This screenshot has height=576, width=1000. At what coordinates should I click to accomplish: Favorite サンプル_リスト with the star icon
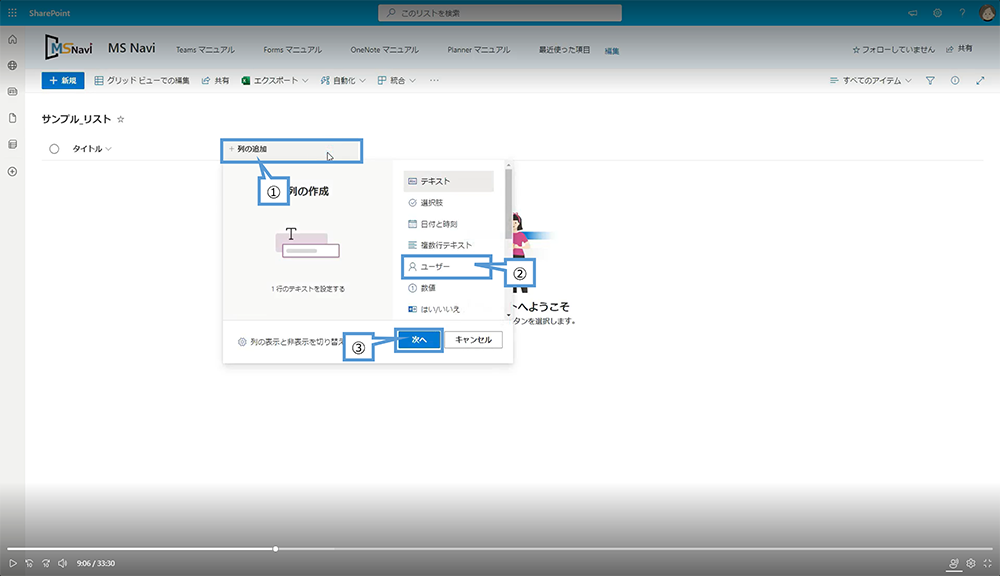(x=121, y=119)
